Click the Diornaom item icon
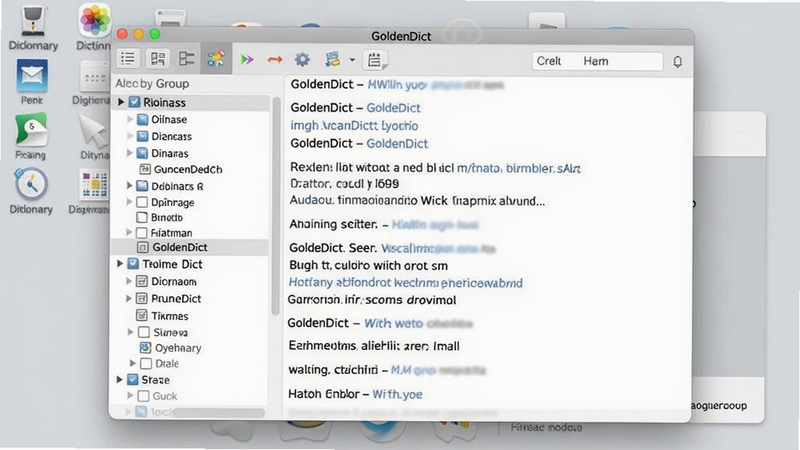The width and height of the screenshot is (800, 450). click(142, 281)
